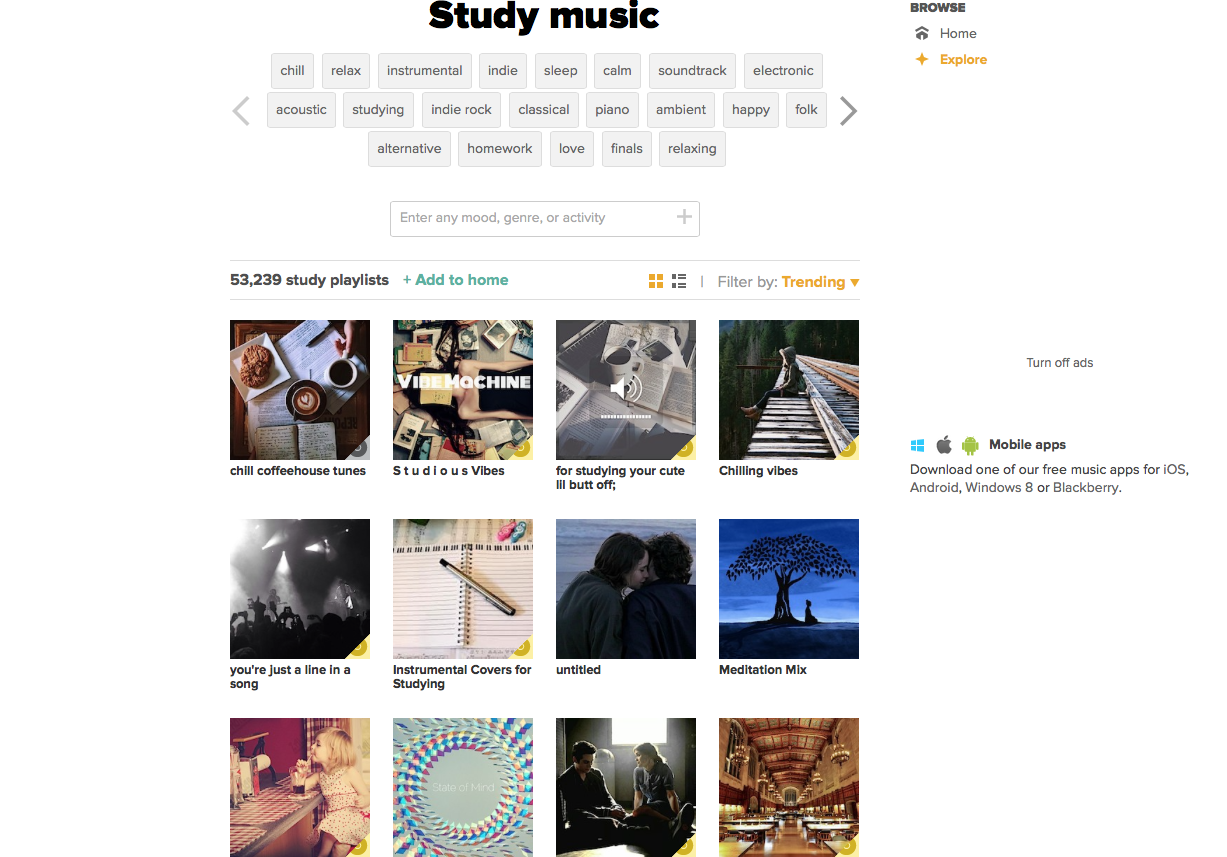Click Add to home link

(x=455, y=280)
